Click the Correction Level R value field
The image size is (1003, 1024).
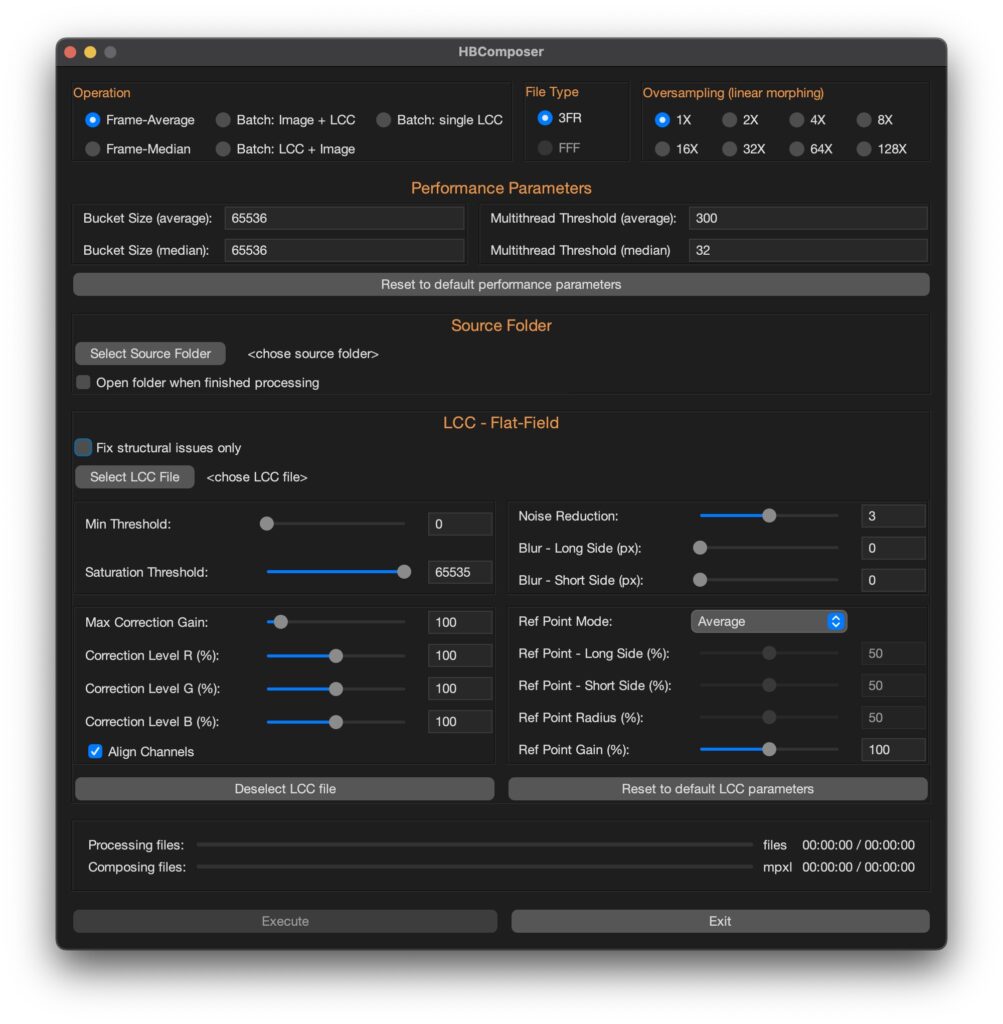pos(460,656)
